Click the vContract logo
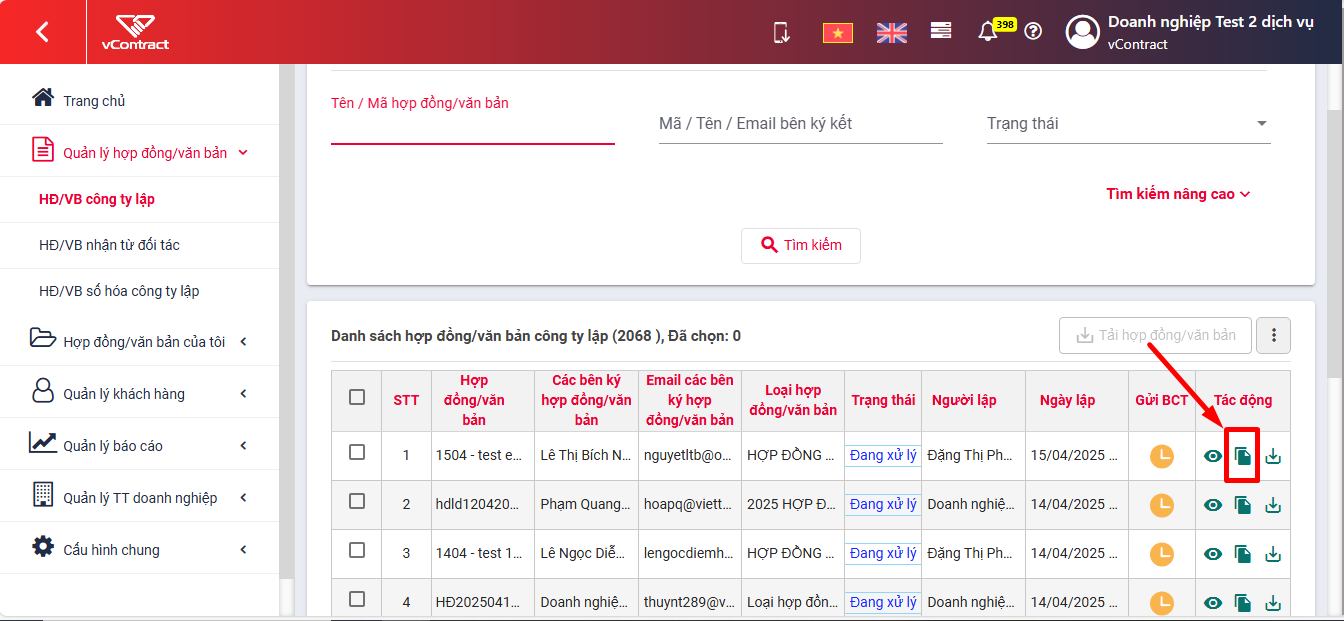This screenshot has height=621, width=1344. (x=135, y=32)
